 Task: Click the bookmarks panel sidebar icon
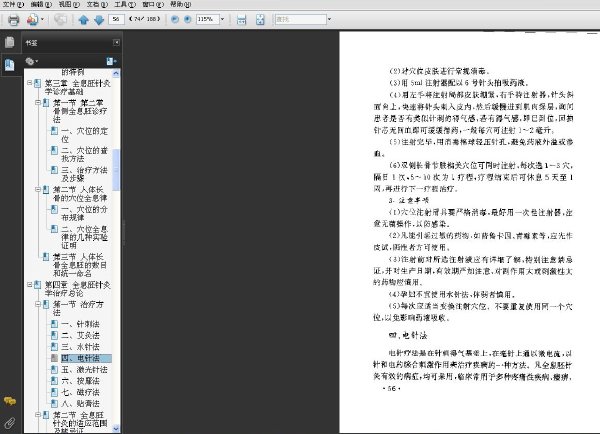[x=10, y=65]
